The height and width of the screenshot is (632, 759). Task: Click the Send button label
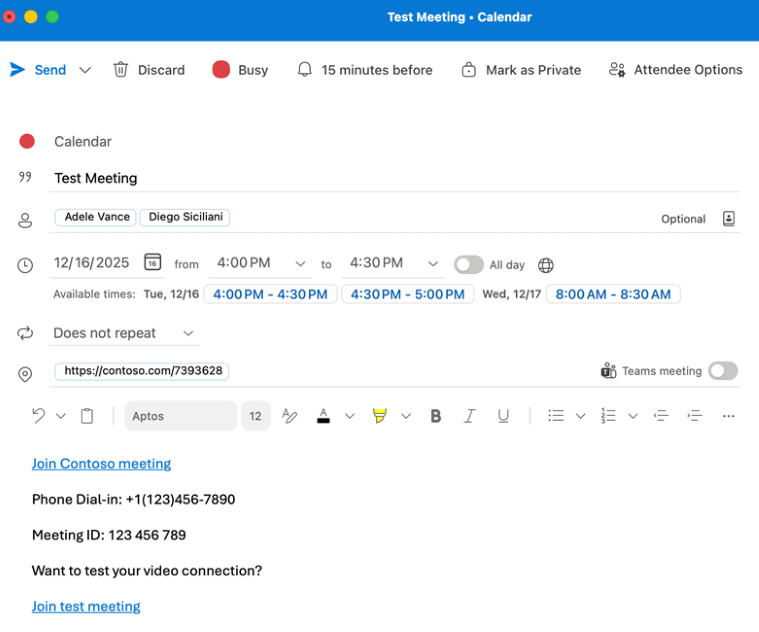50,70
